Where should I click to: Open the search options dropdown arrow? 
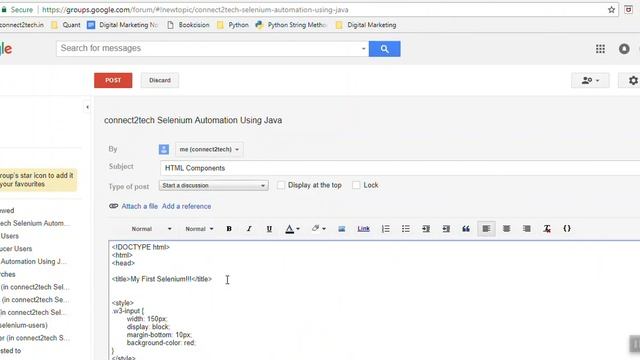[363, 49]
